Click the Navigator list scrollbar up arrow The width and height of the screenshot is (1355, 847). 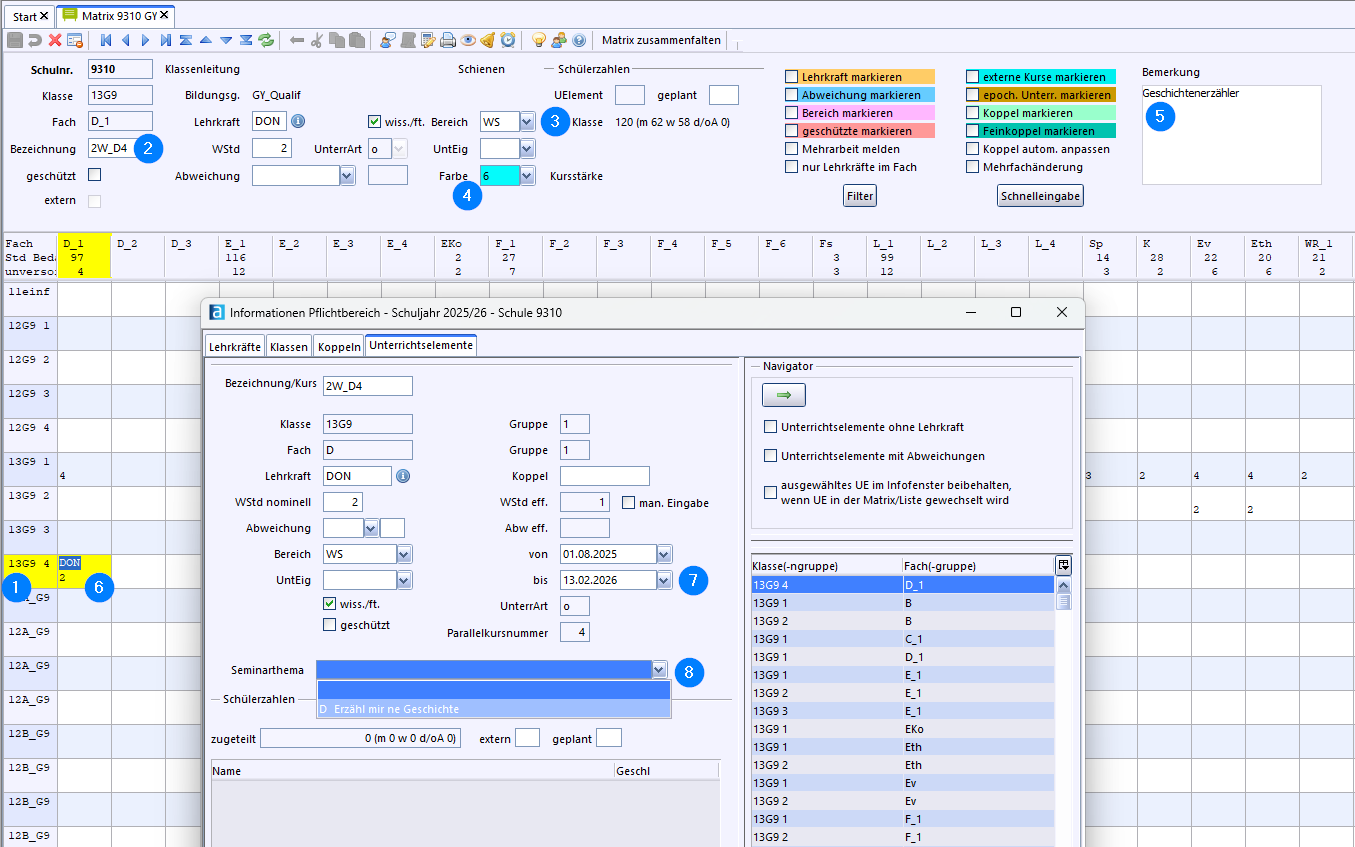(x=1064, y=585)
